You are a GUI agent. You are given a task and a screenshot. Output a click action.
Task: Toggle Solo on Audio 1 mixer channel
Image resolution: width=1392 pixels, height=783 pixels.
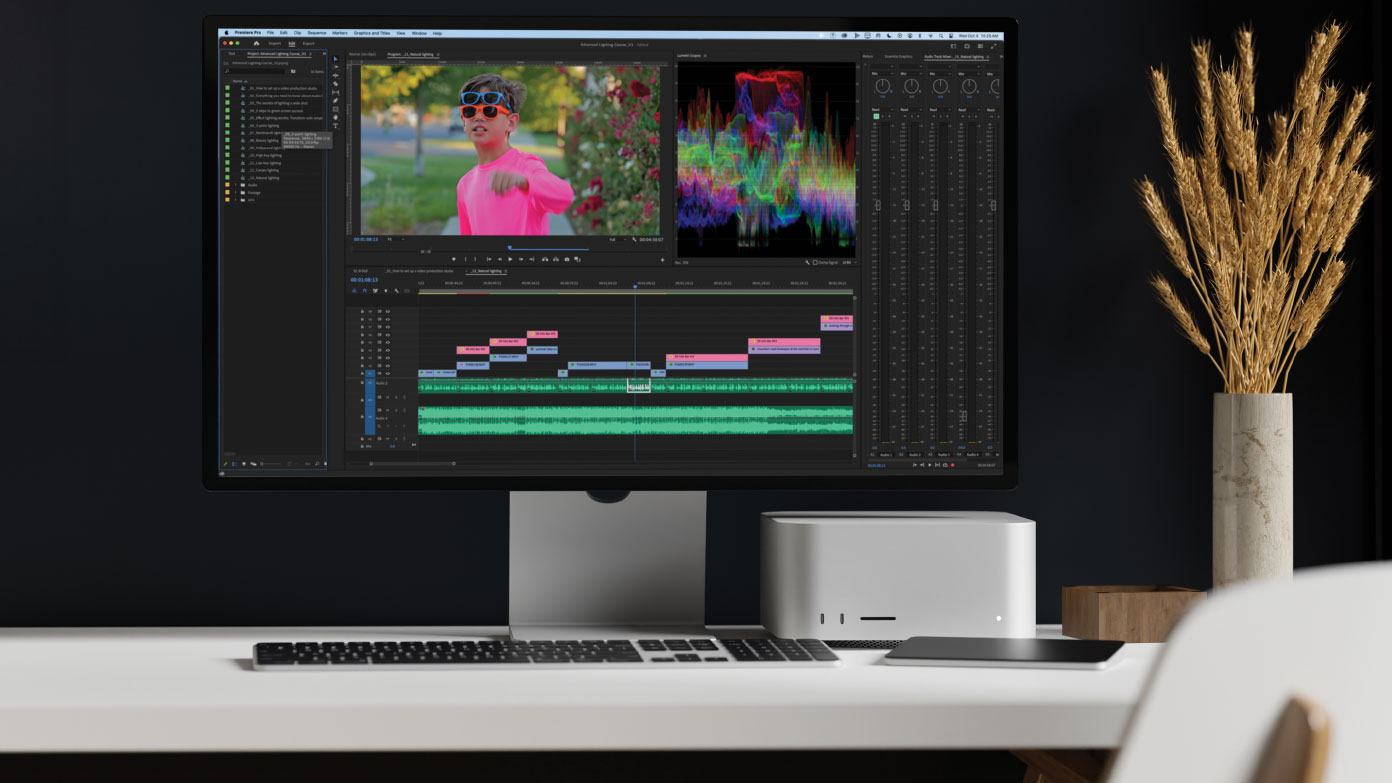pos(883,116)
